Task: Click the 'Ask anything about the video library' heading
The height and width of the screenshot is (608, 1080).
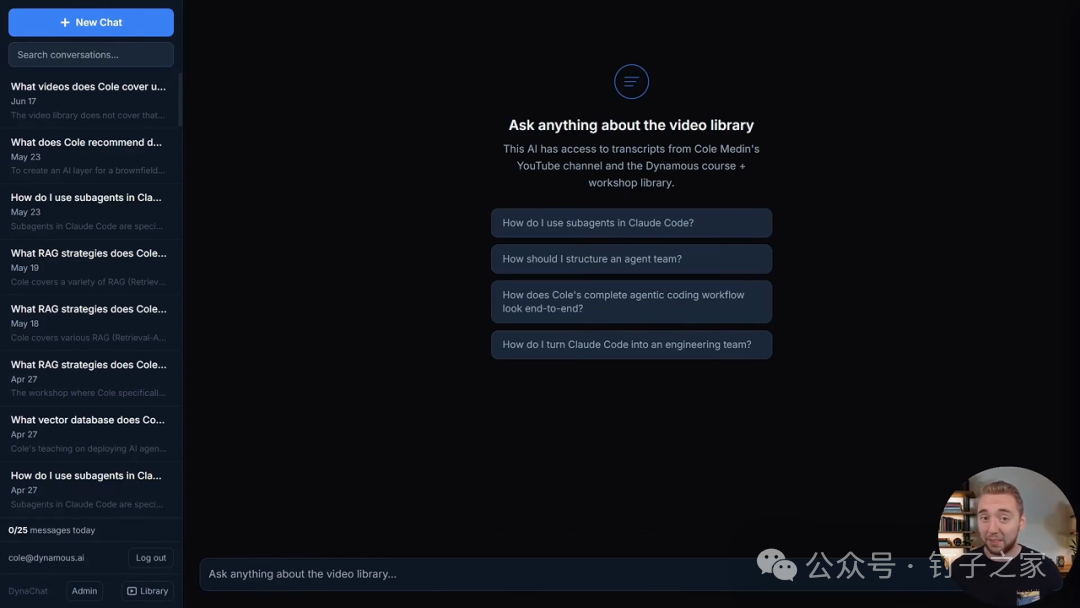Action: pyautogui.click(x=631, y=125)
